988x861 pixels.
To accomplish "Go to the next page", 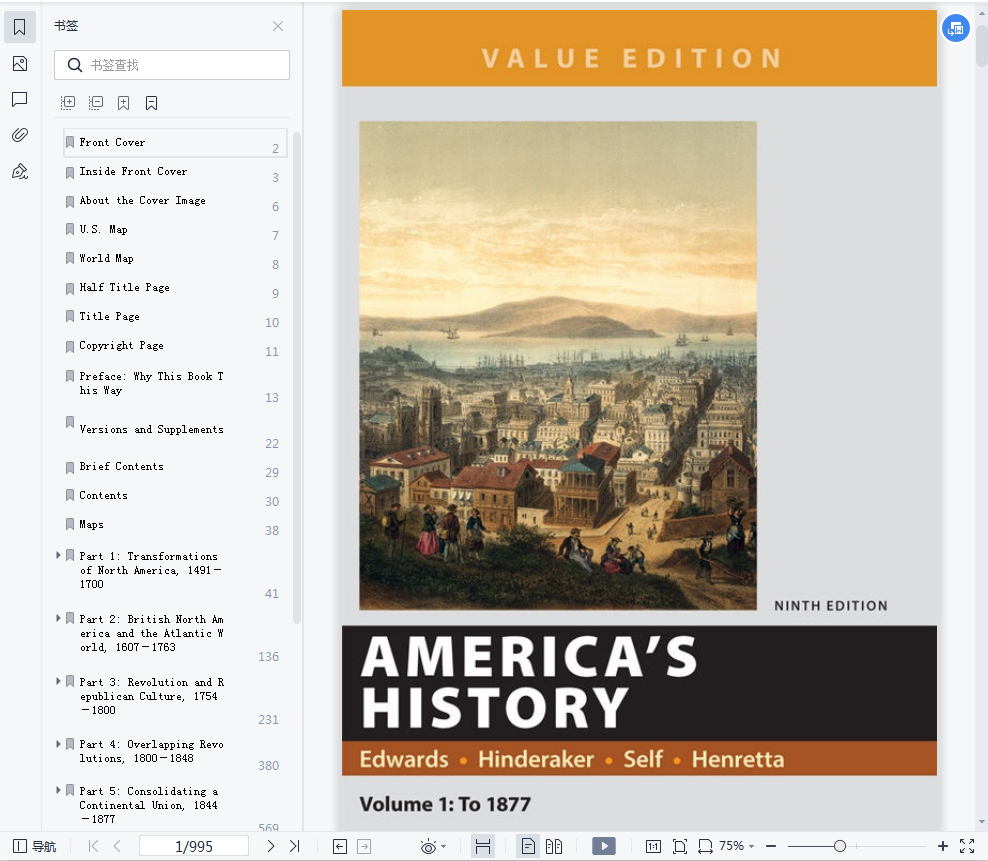I will click(271, 846).
